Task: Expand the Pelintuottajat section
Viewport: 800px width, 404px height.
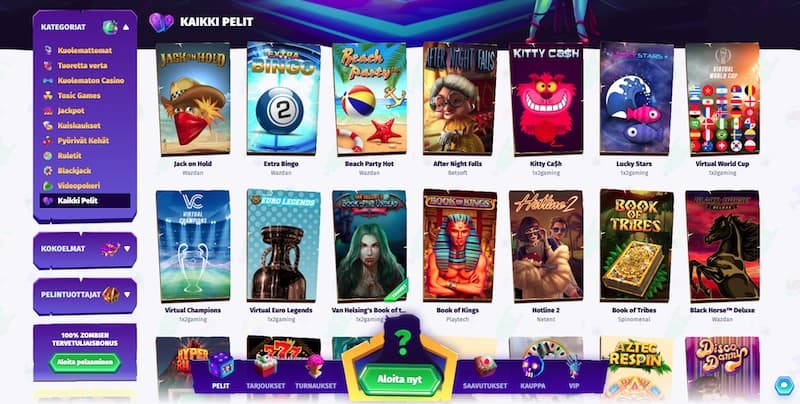Action: tap(127, 294)
